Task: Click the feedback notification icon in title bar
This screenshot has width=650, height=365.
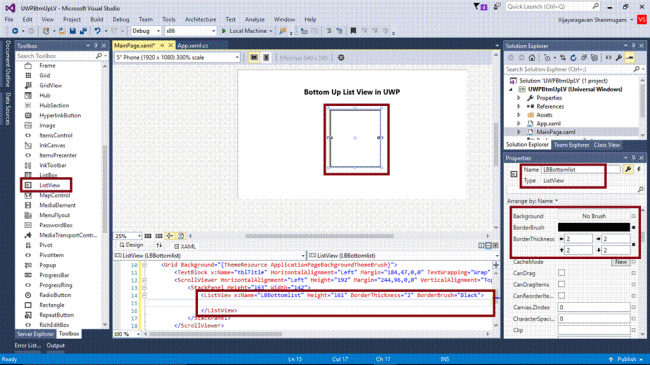Action: [x=496, y=7]
